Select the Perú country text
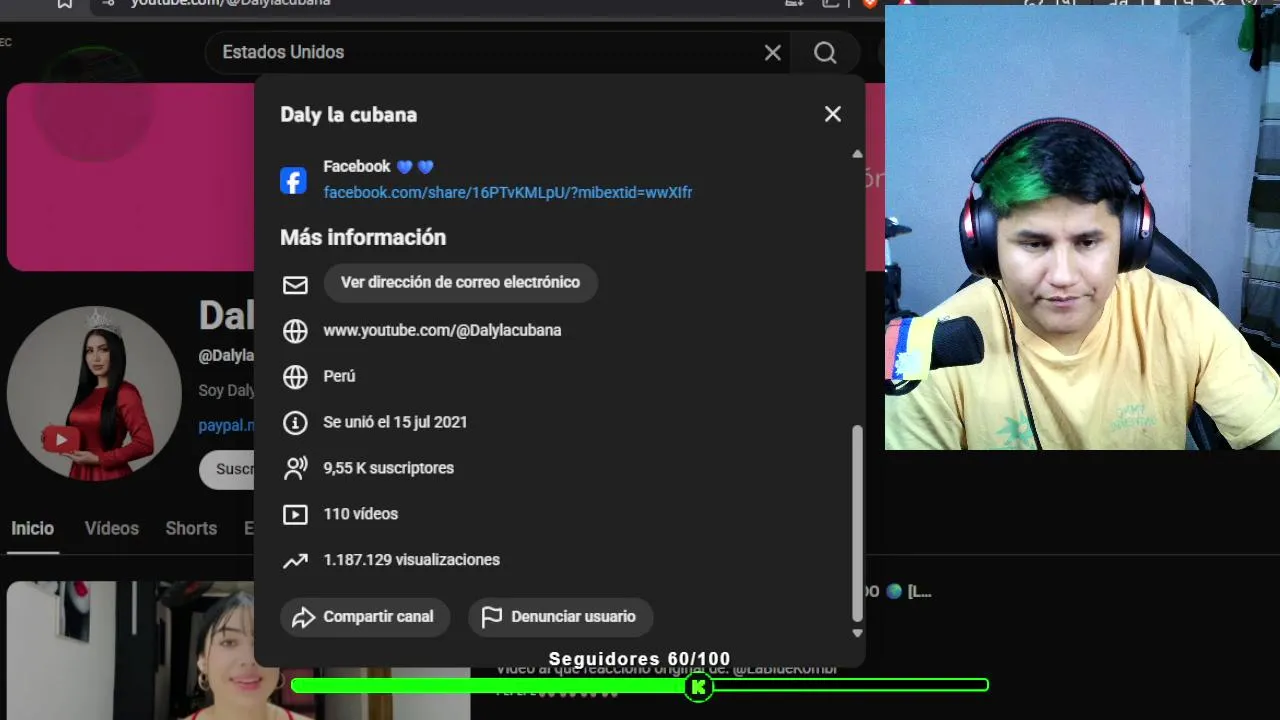Image resolution: width=1280 pixels, height=720 pixels. click(339, 376)
